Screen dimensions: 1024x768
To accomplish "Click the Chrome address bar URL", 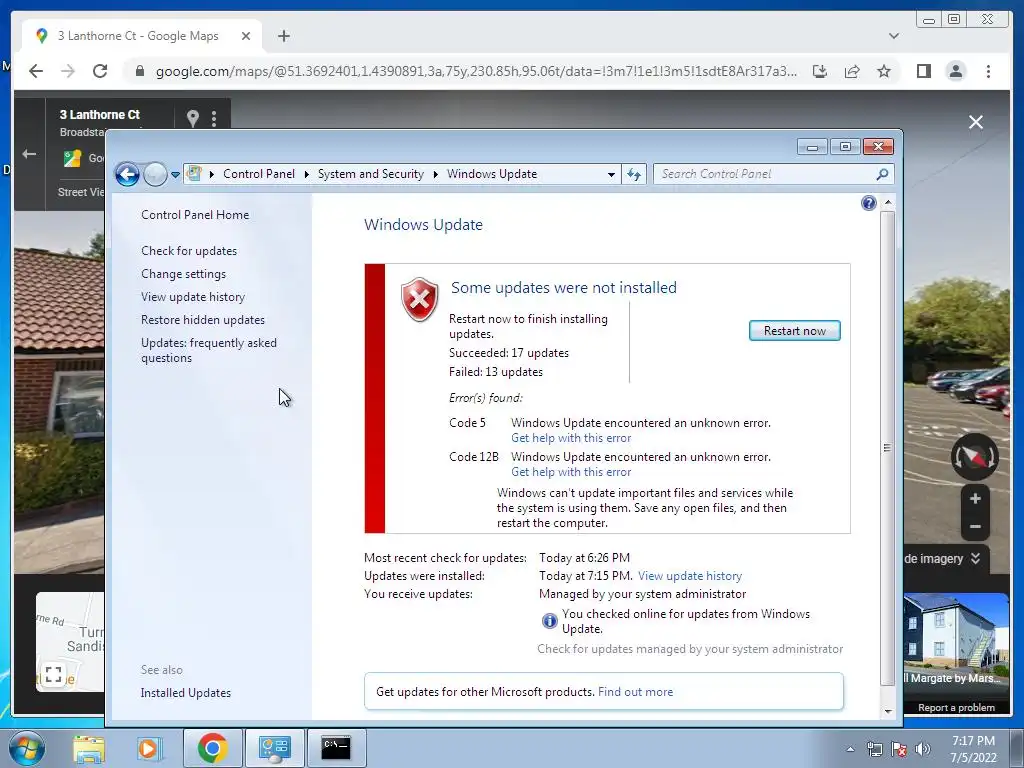I will 476,71.
